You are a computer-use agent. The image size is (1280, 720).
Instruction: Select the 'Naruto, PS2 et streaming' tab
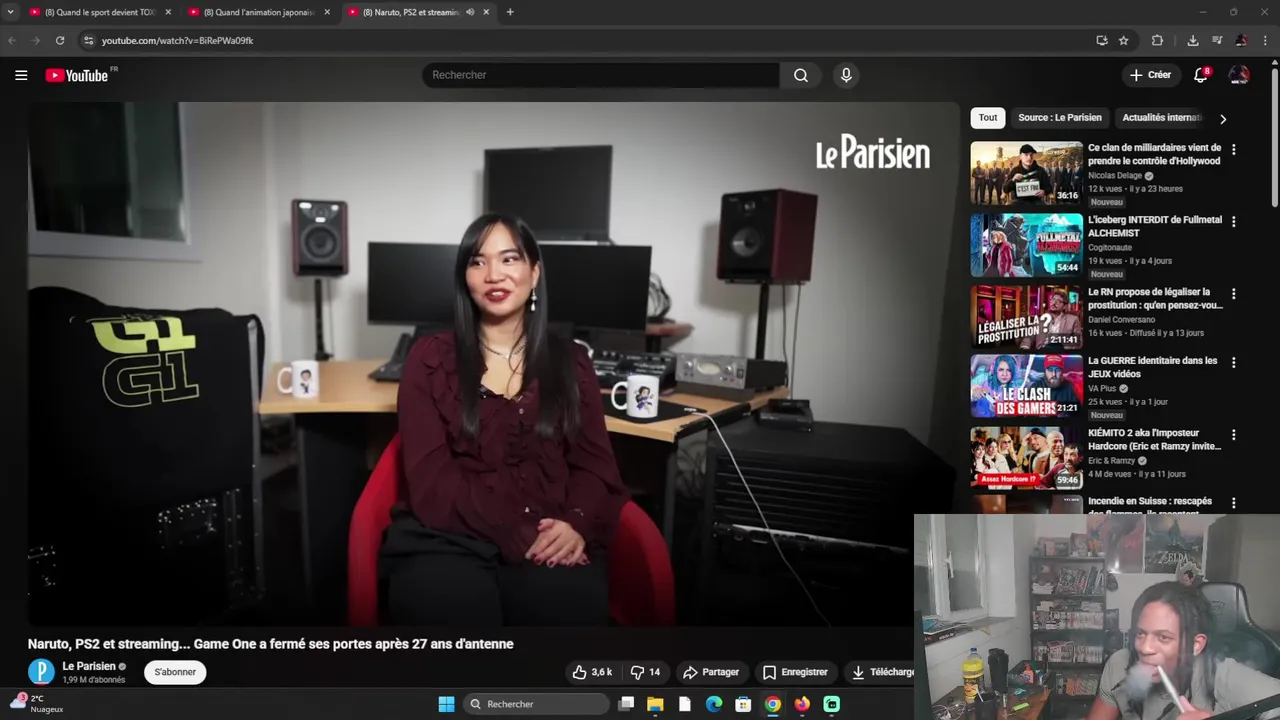pyautogui.click(x=412, y=12)
